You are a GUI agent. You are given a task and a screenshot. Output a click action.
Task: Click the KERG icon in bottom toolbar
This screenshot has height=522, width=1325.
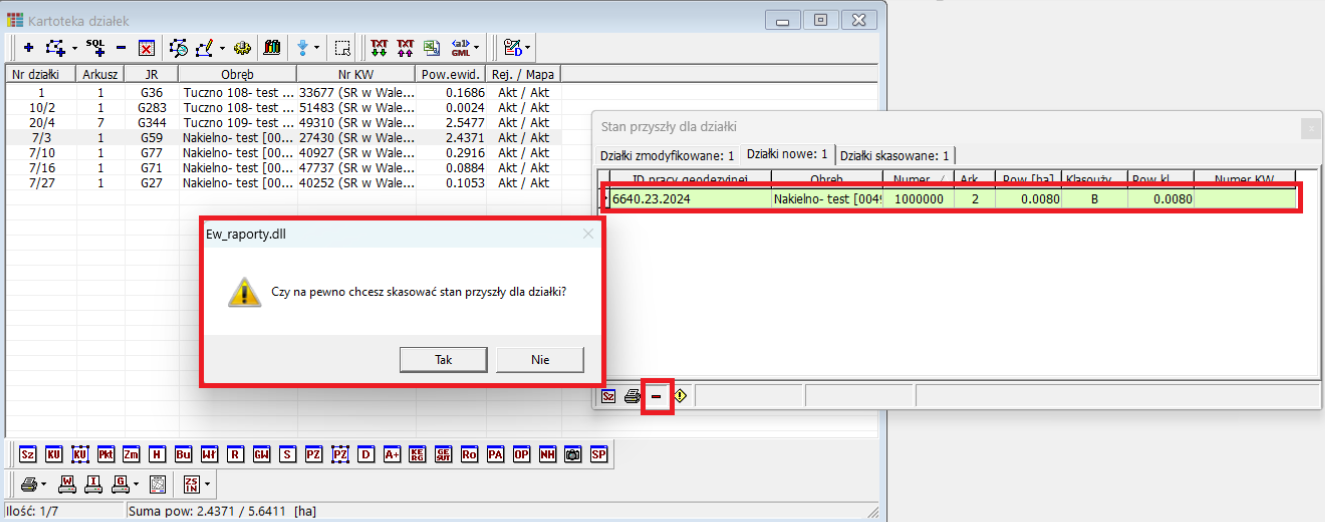(417, 455)
